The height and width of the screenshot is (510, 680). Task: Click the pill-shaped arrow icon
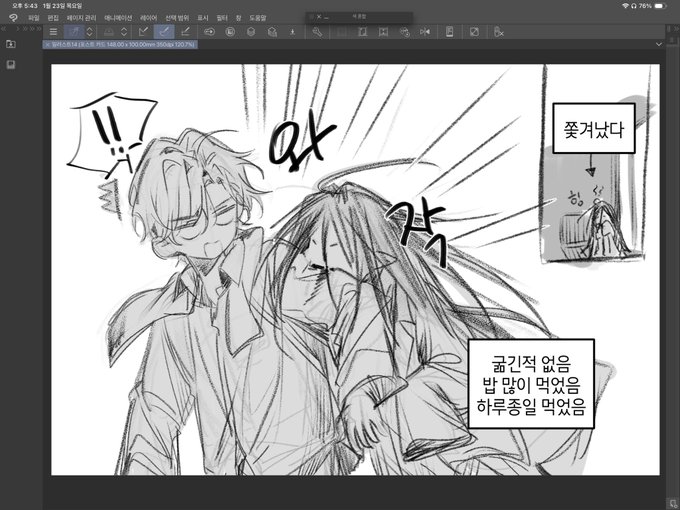point(209,32)
